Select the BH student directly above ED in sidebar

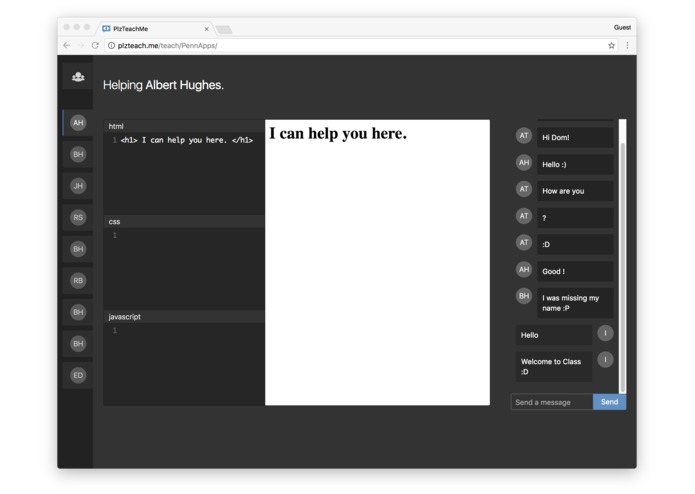78,344
